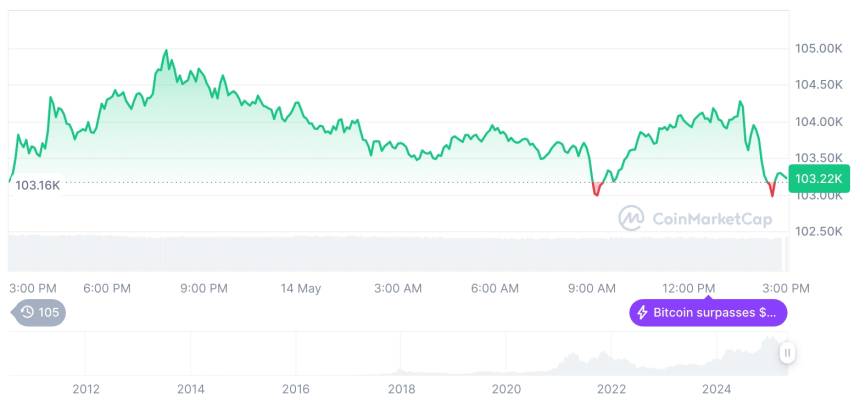Click the CoinMarketCap logo watermark icon
860x401 pixels.
tap(631, 217)
